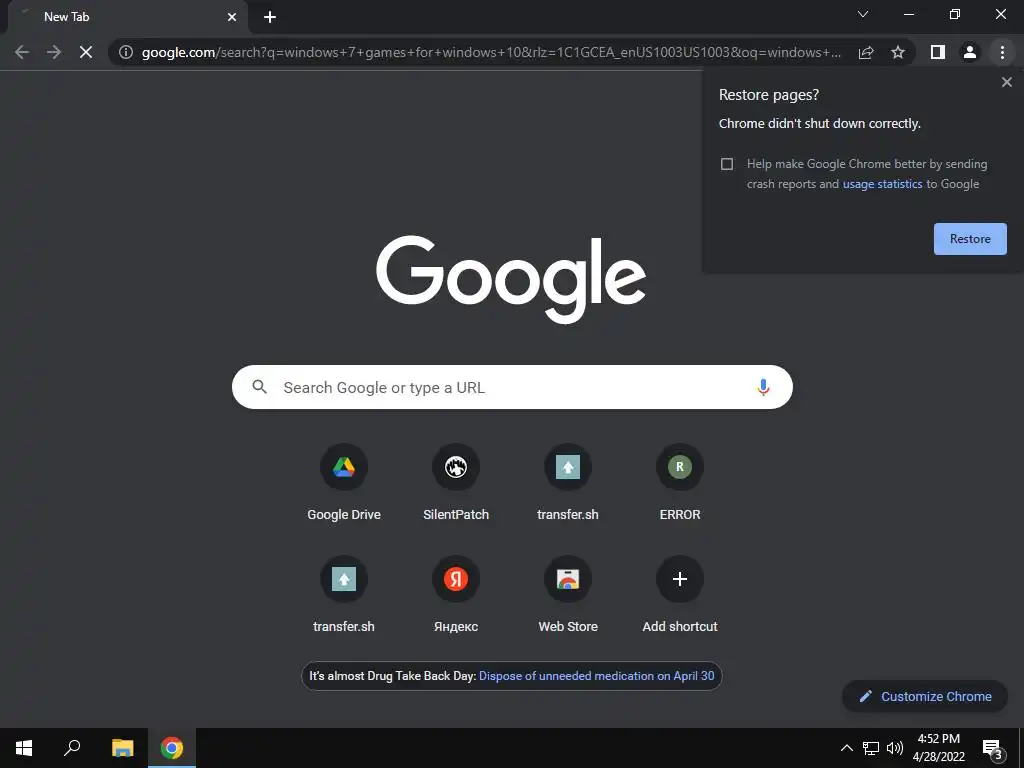Click the Search Google or type URL box
Image resolution: width=1024 pixels, height=768 pixels.
(512, 387)
